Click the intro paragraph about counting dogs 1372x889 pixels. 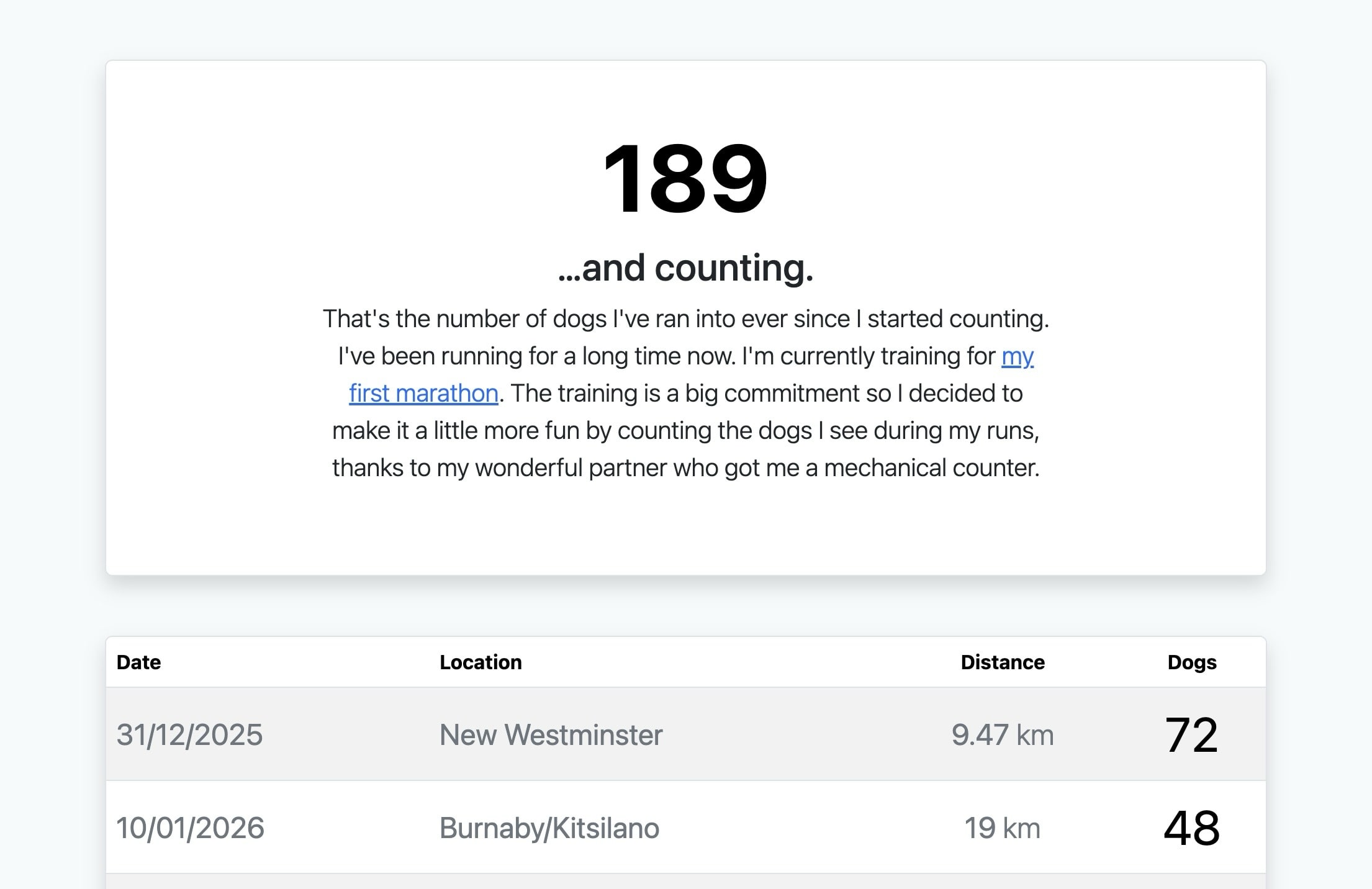point(686,392)
